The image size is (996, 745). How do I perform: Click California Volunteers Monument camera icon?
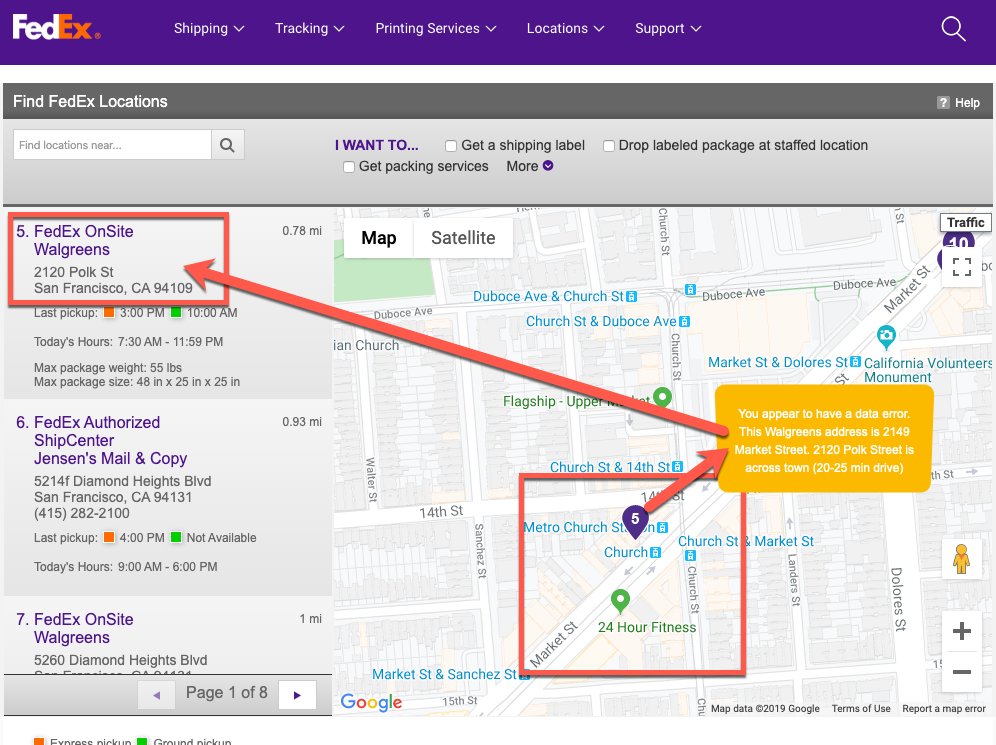(x=886, y=337)
